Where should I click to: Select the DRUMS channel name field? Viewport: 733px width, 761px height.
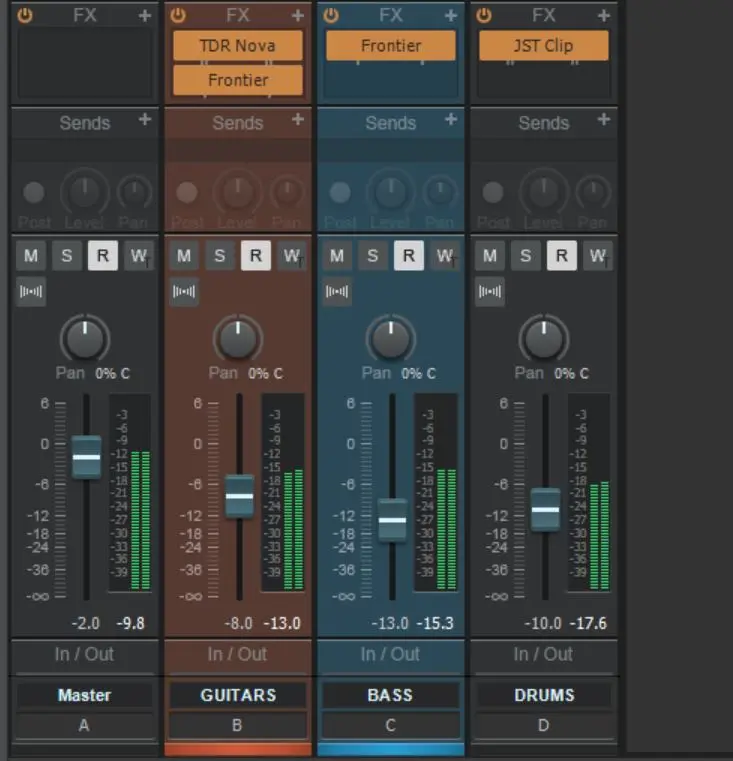[x=543, y=695]
